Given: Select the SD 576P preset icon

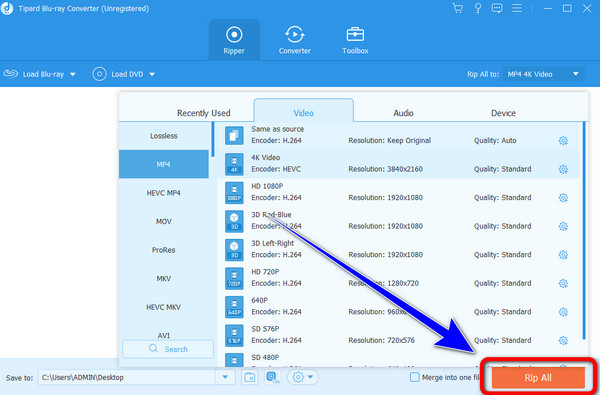Looking at the screenshot, I should click(234, 335).
